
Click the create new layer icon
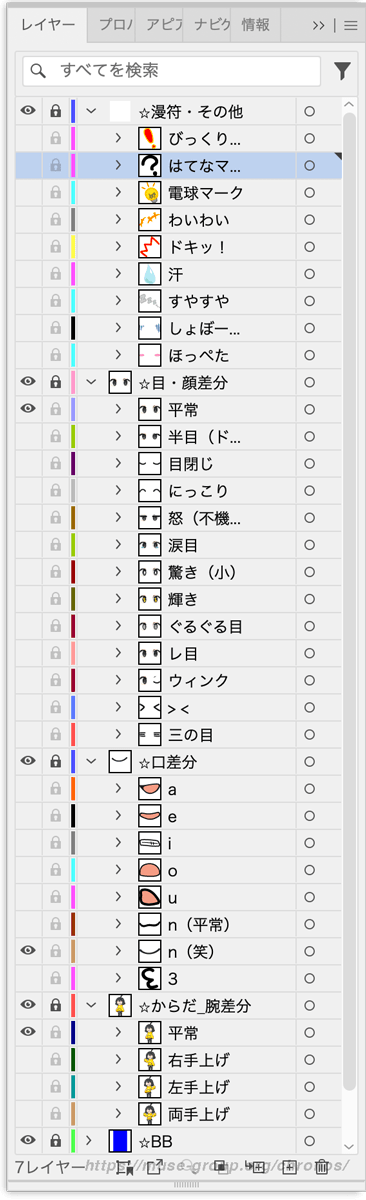(289, 1166)
